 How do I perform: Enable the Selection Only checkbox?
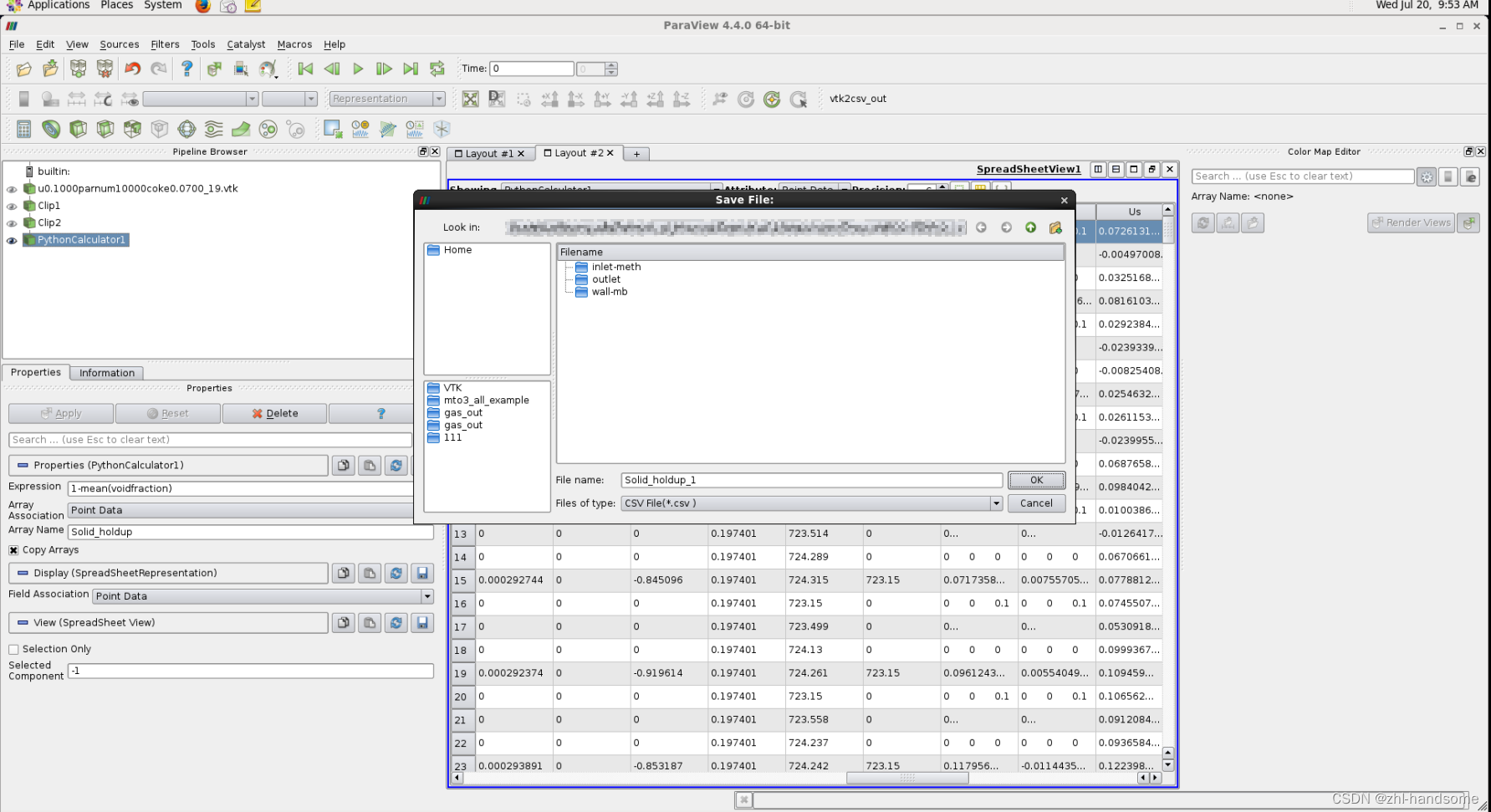(13, 649)
